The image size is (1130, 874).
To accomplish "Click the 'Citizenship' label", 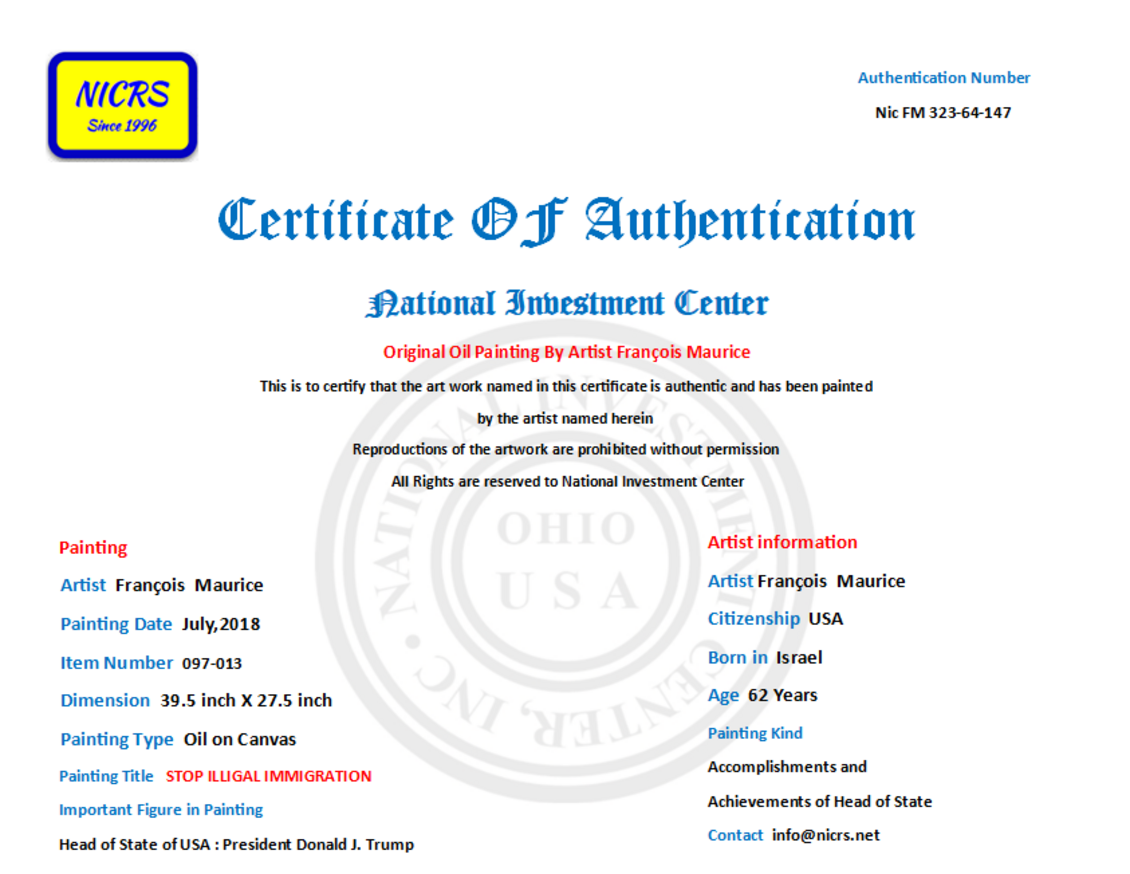I will pyautogui.click(x=753, y=619).
